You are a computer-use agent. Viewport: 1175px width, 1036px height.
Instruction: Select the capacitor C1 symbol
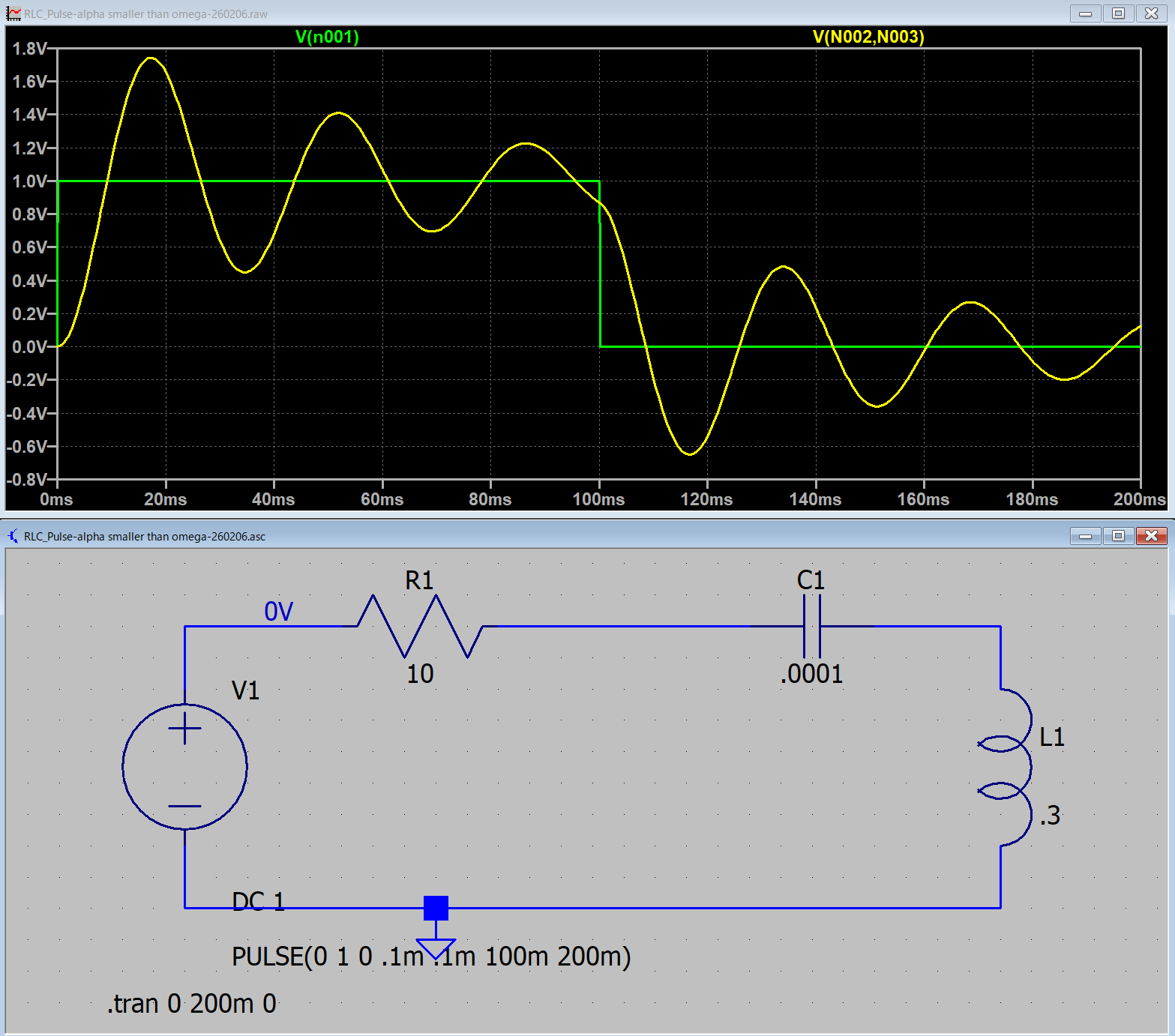click(x=811, y=626)
